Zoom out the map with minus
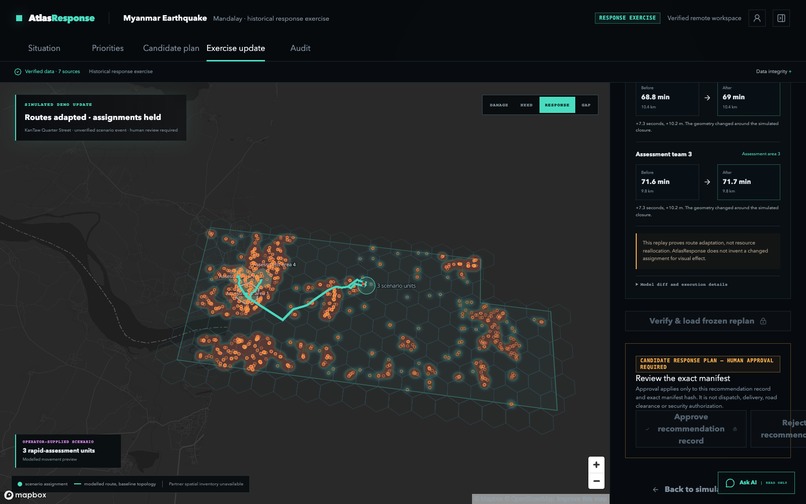Image resolution: width=806 pixels, height=504 pixels. 596,481
